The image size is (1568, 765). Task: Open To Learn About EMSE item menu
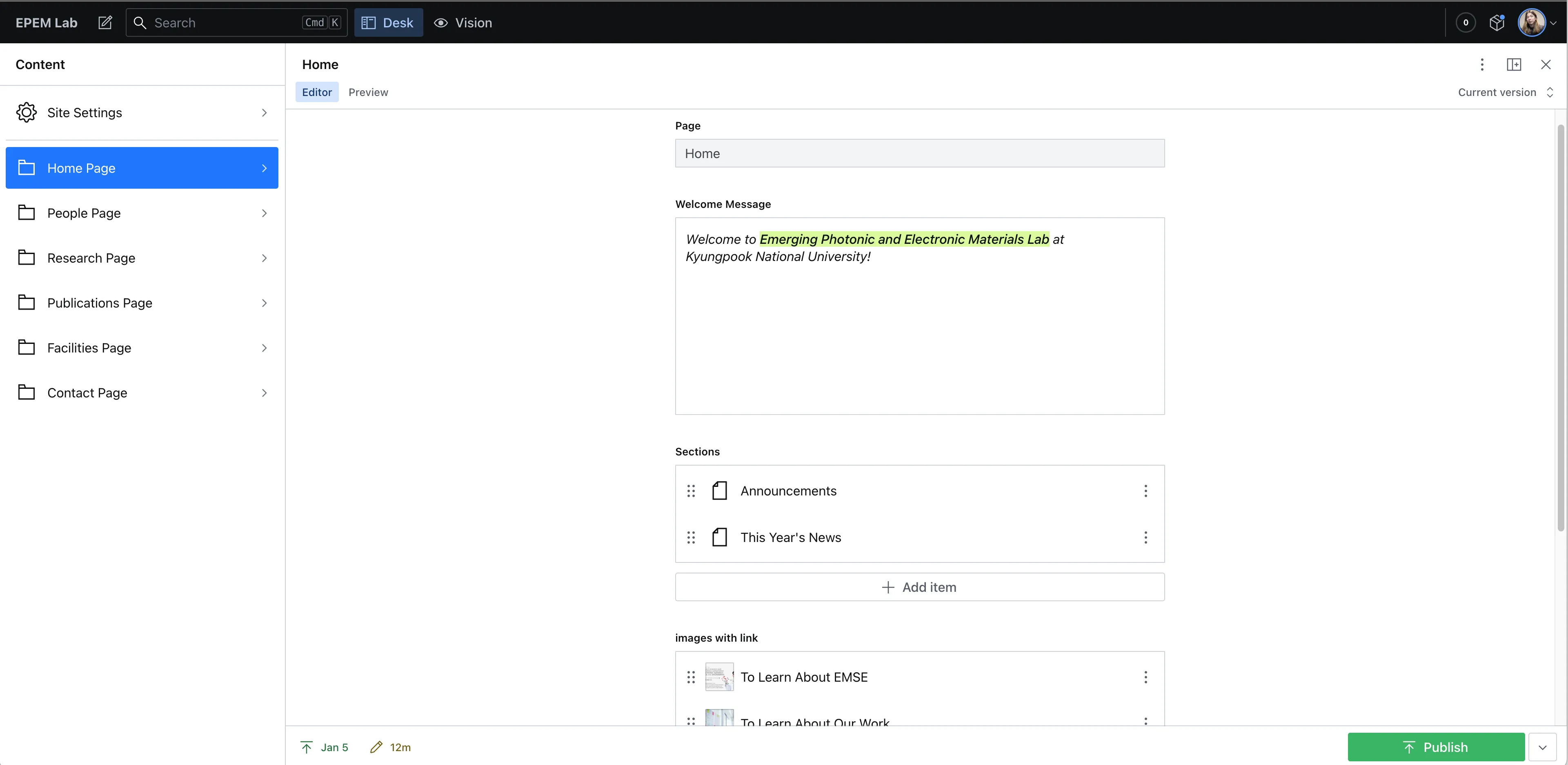tap(1145, 677)
